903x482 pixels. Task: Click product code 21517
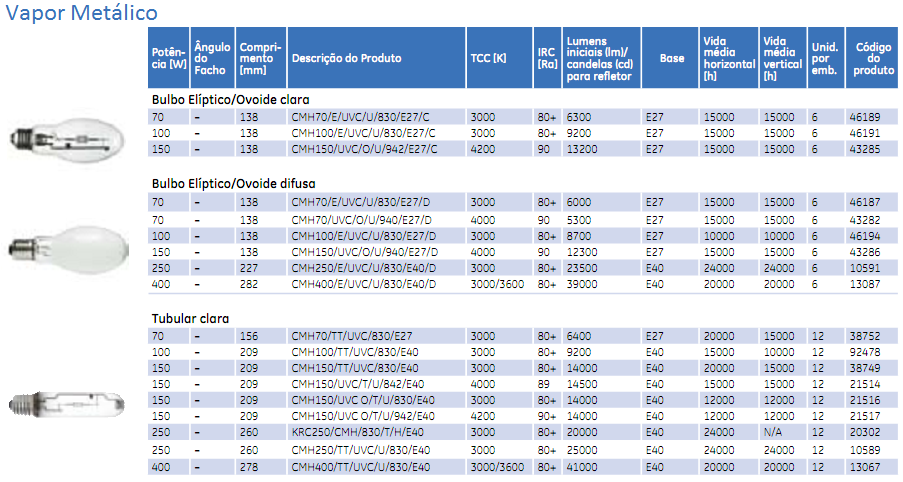coord(864,416)
